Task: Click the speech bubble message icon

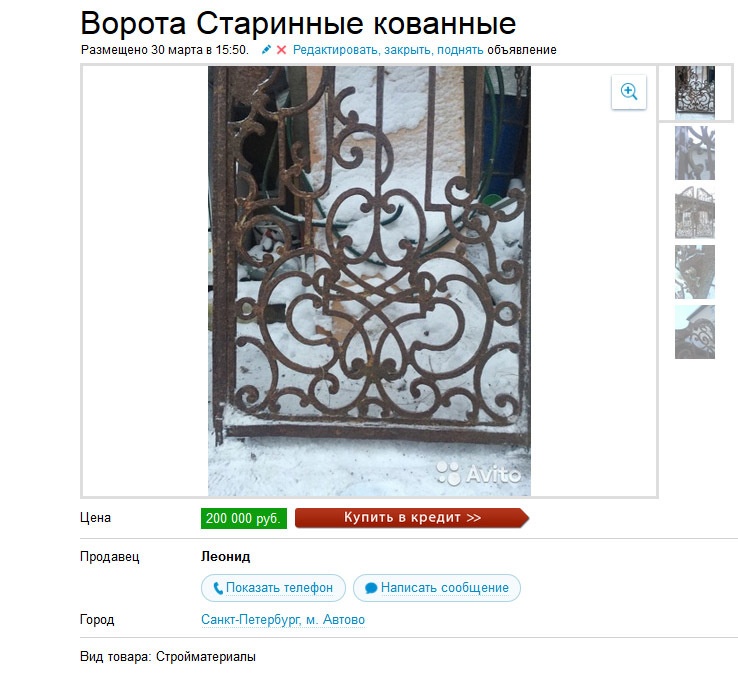Action: (371, 588)
